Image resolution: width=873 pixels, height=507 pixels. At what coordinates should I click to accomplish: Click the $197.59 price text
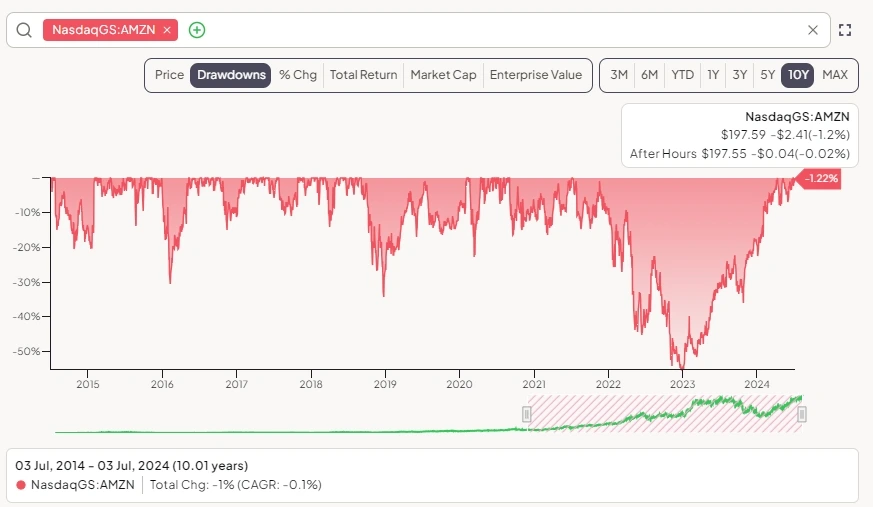pyautogui.click(x=743, y=135)
